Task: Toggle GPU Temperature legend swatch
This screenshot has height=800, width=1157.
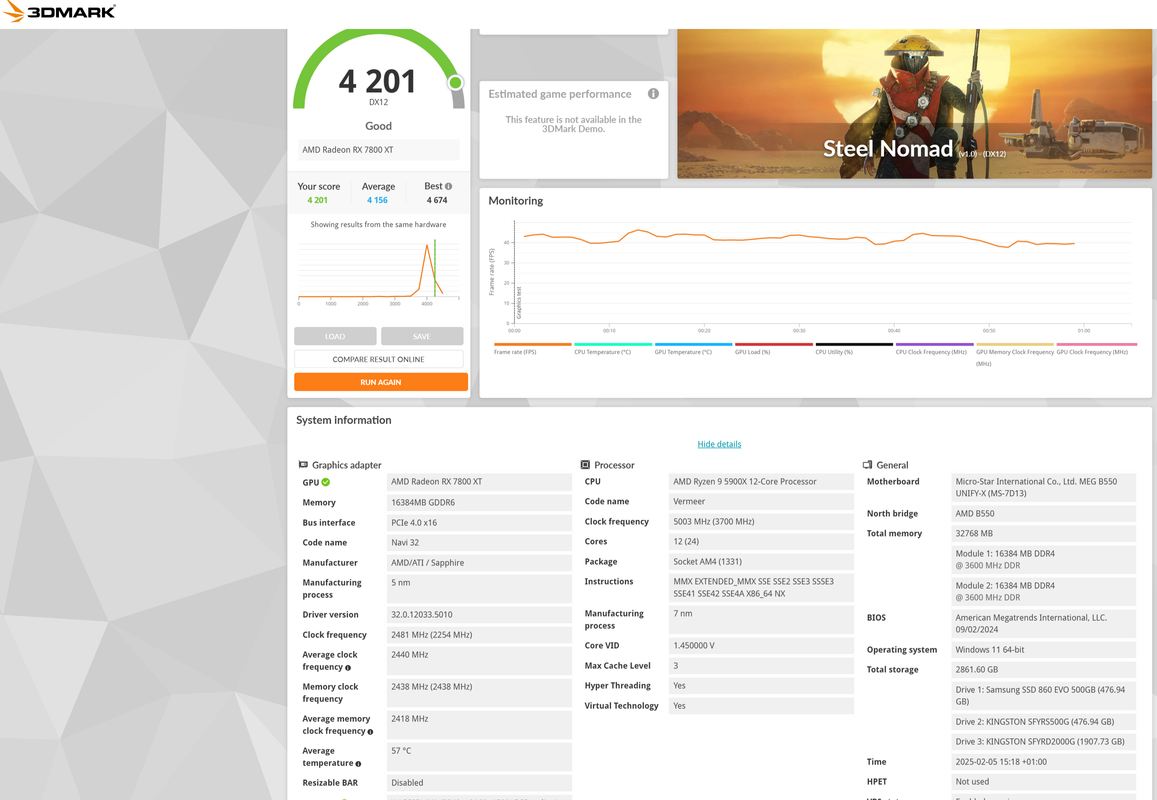Action: [694, 345]
